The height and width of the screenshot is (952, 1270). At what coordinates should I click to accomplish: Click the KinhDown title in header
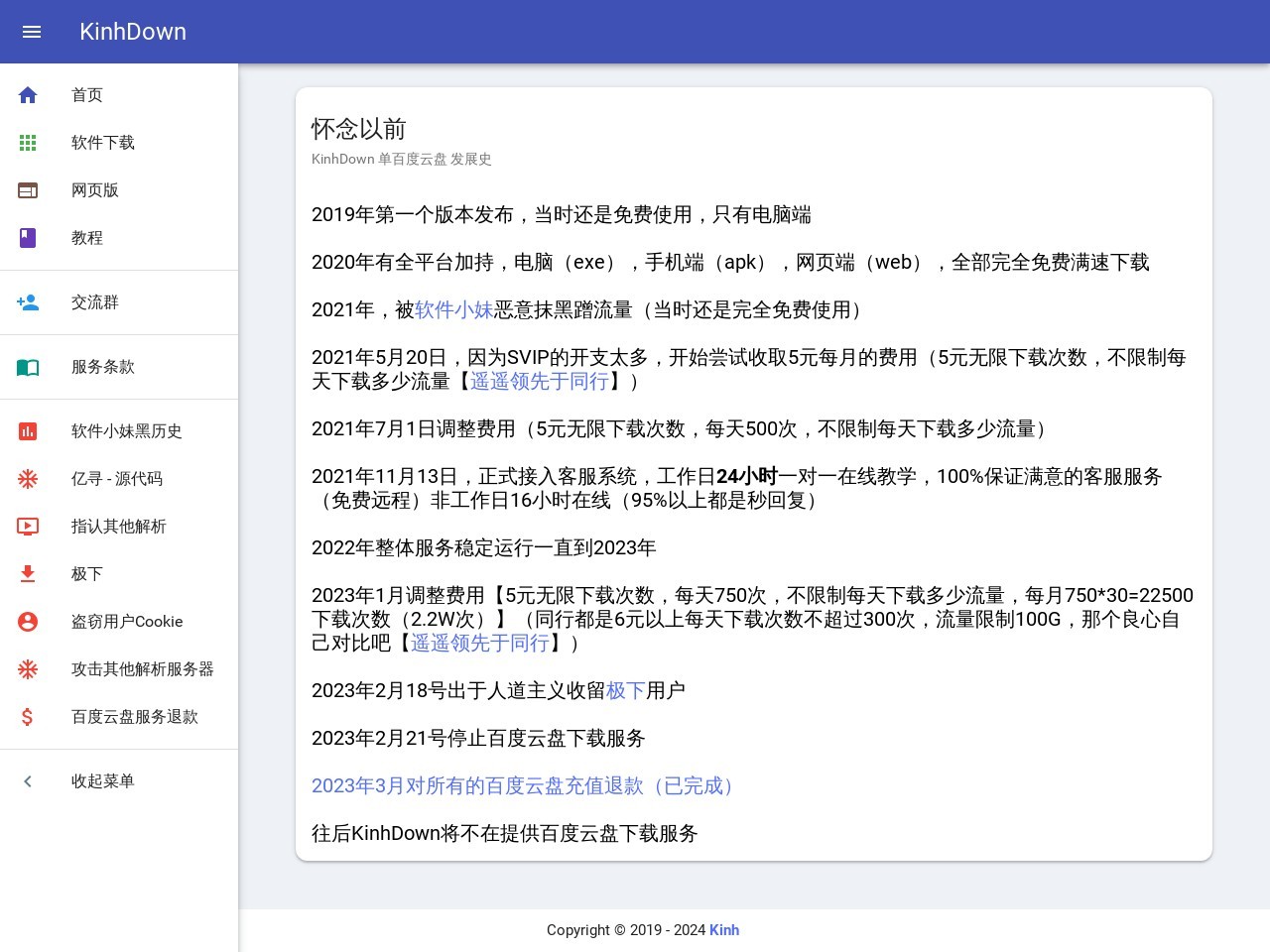(133, 32)
